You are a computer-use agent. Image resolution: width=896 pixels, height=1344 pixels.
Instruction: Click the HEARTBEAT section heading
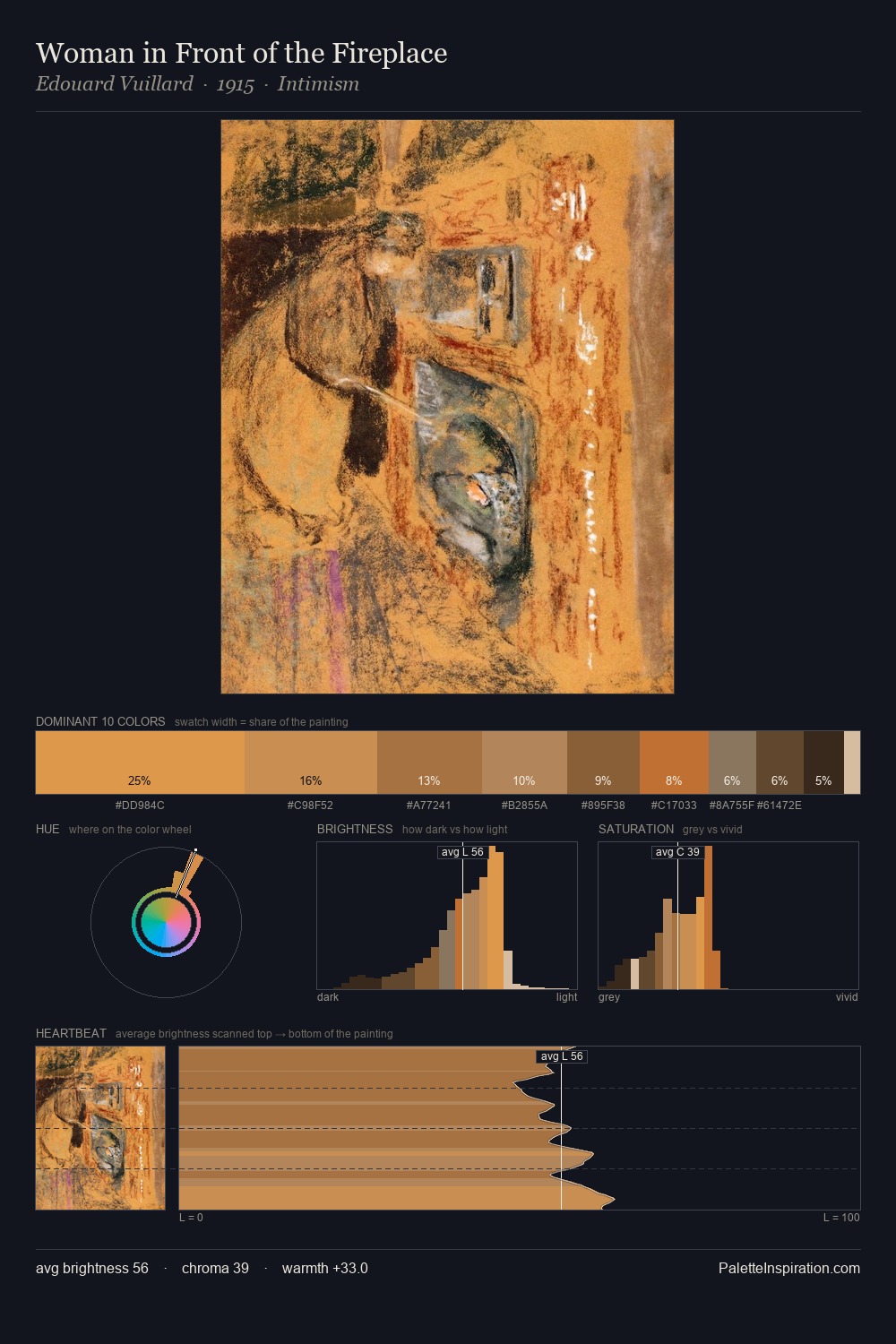pyautogui.click(x=71, y=1033)
